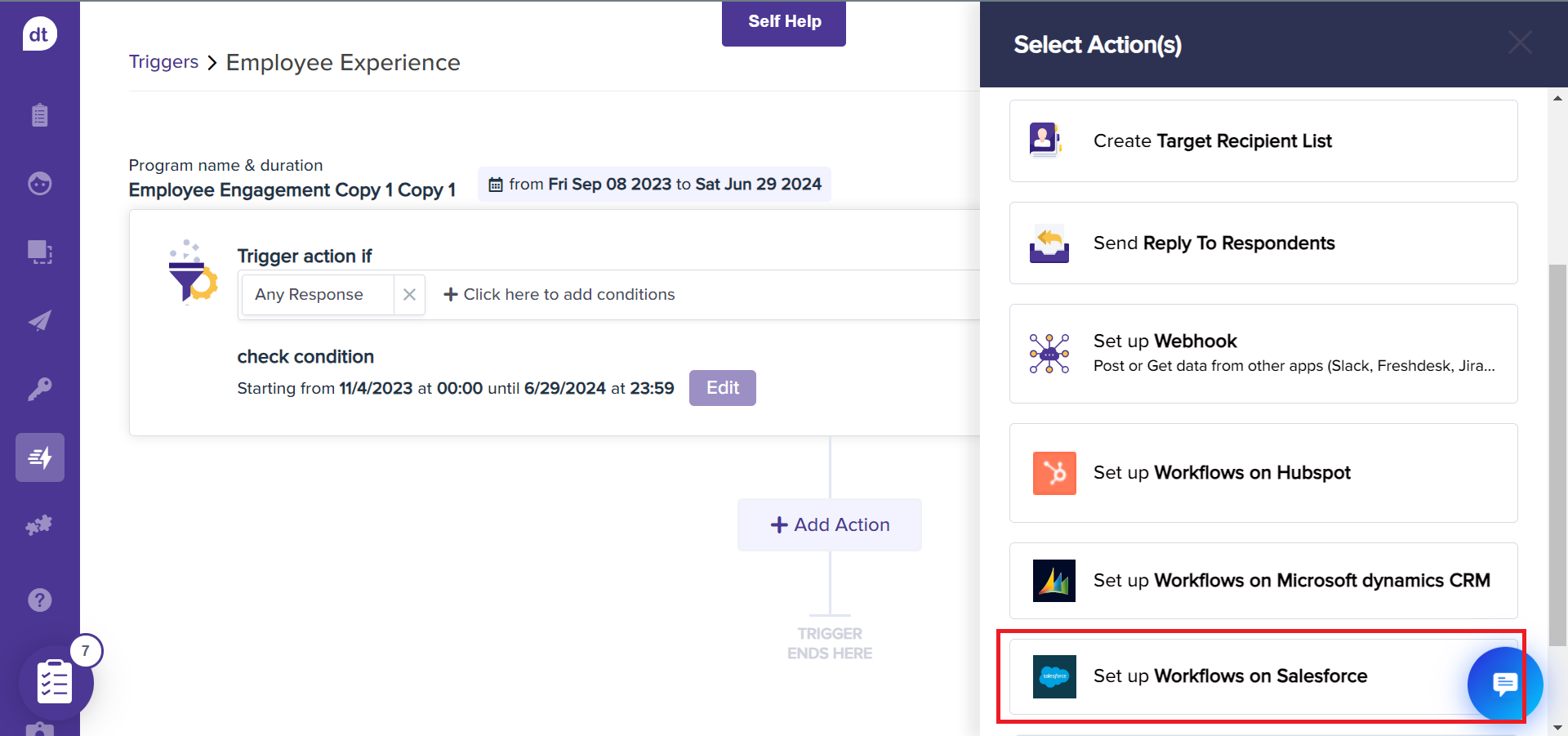Open the smiley face sidebar icon
Viewport: 1568px width, 736px height.
coord(39,184)
